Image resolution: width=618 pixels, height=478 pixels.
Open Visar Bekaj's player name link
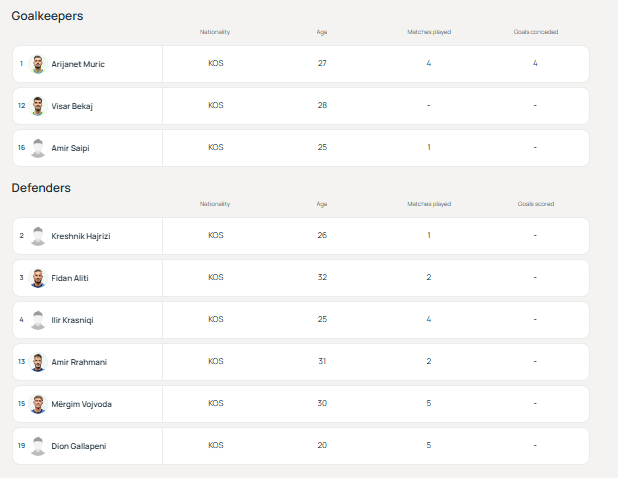(x=72, y=106)
